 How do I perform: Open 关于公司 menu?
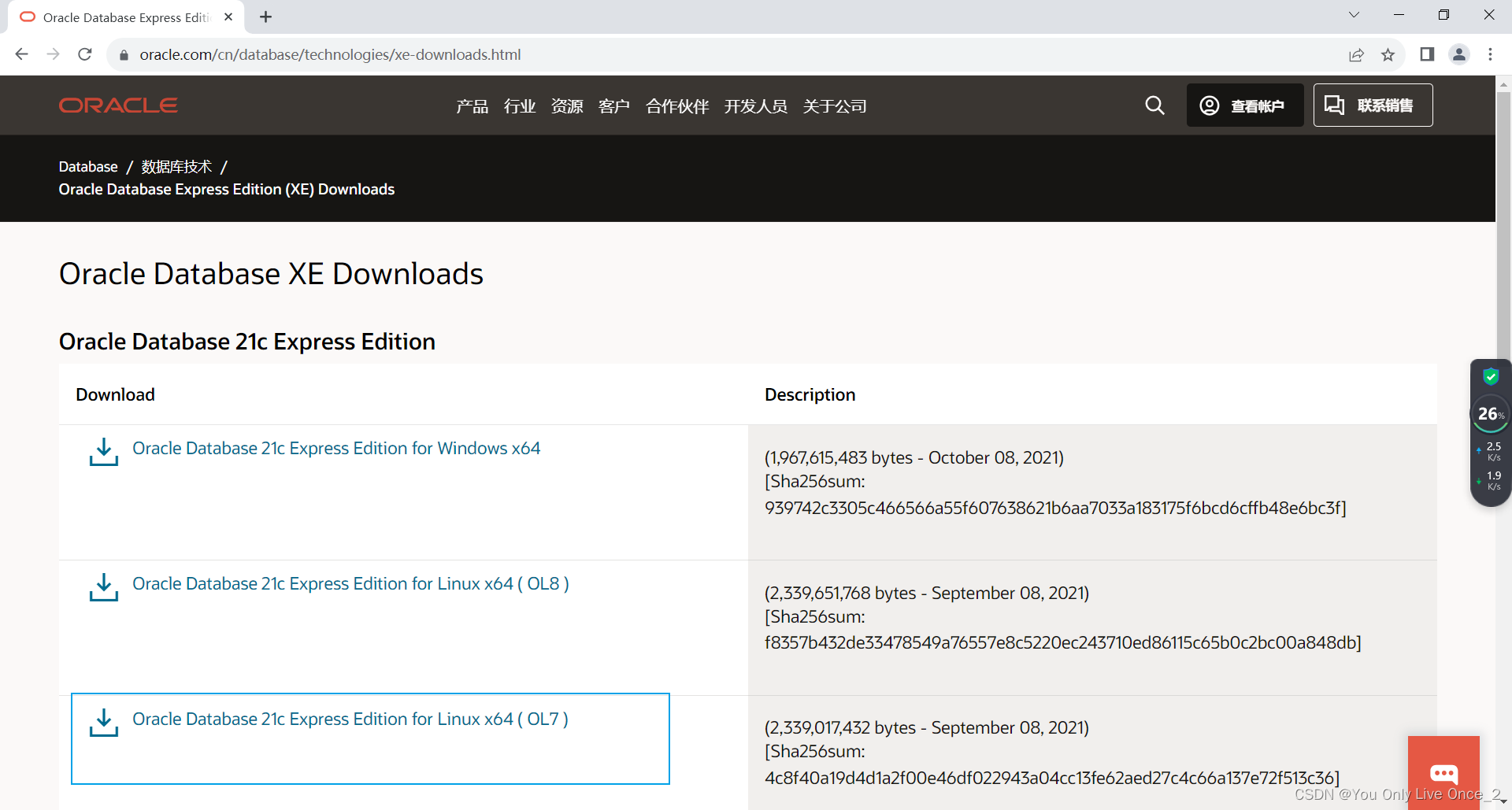[835, 106]
